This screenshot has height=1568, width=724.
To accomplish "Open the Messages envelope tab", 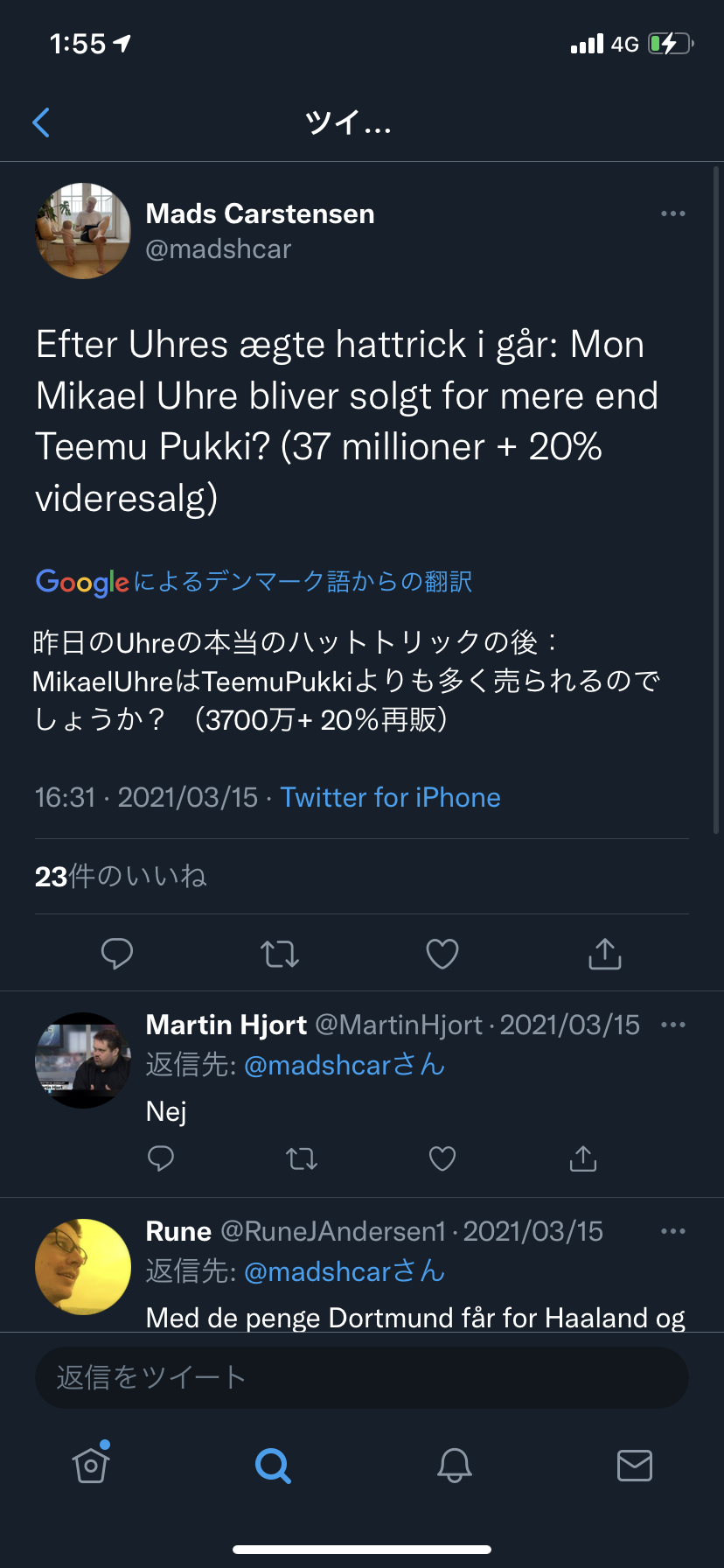I will pos(635,1465).
